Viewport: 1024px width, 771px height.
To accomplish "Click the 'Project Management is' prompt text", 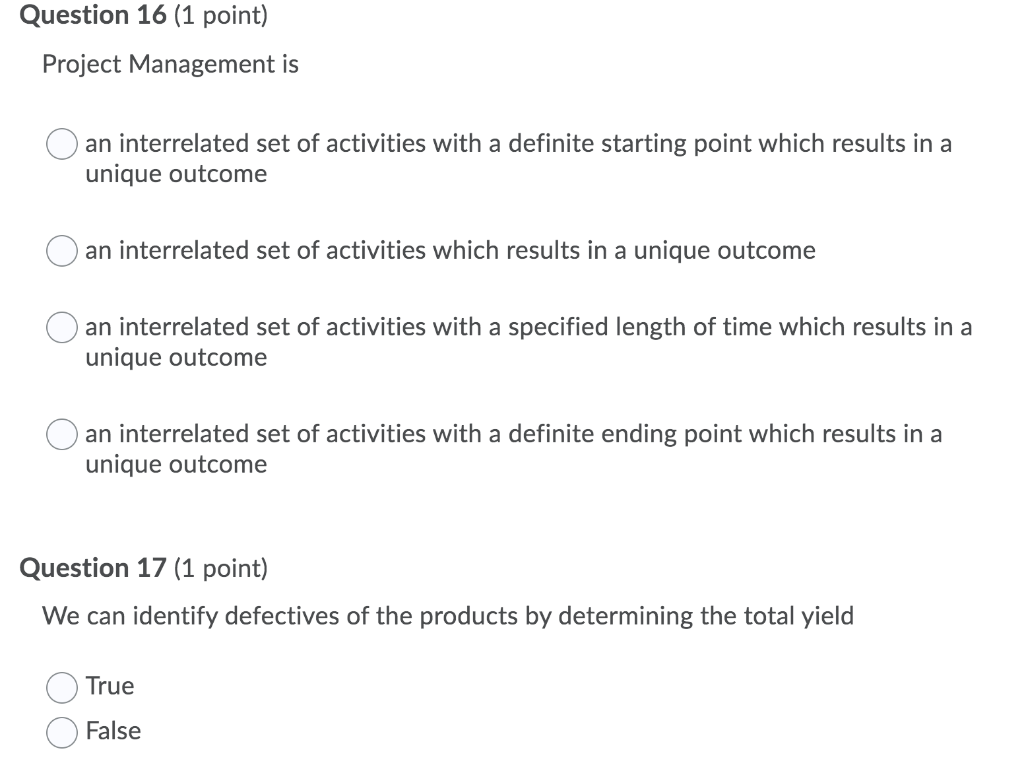I will click(170, 64).
